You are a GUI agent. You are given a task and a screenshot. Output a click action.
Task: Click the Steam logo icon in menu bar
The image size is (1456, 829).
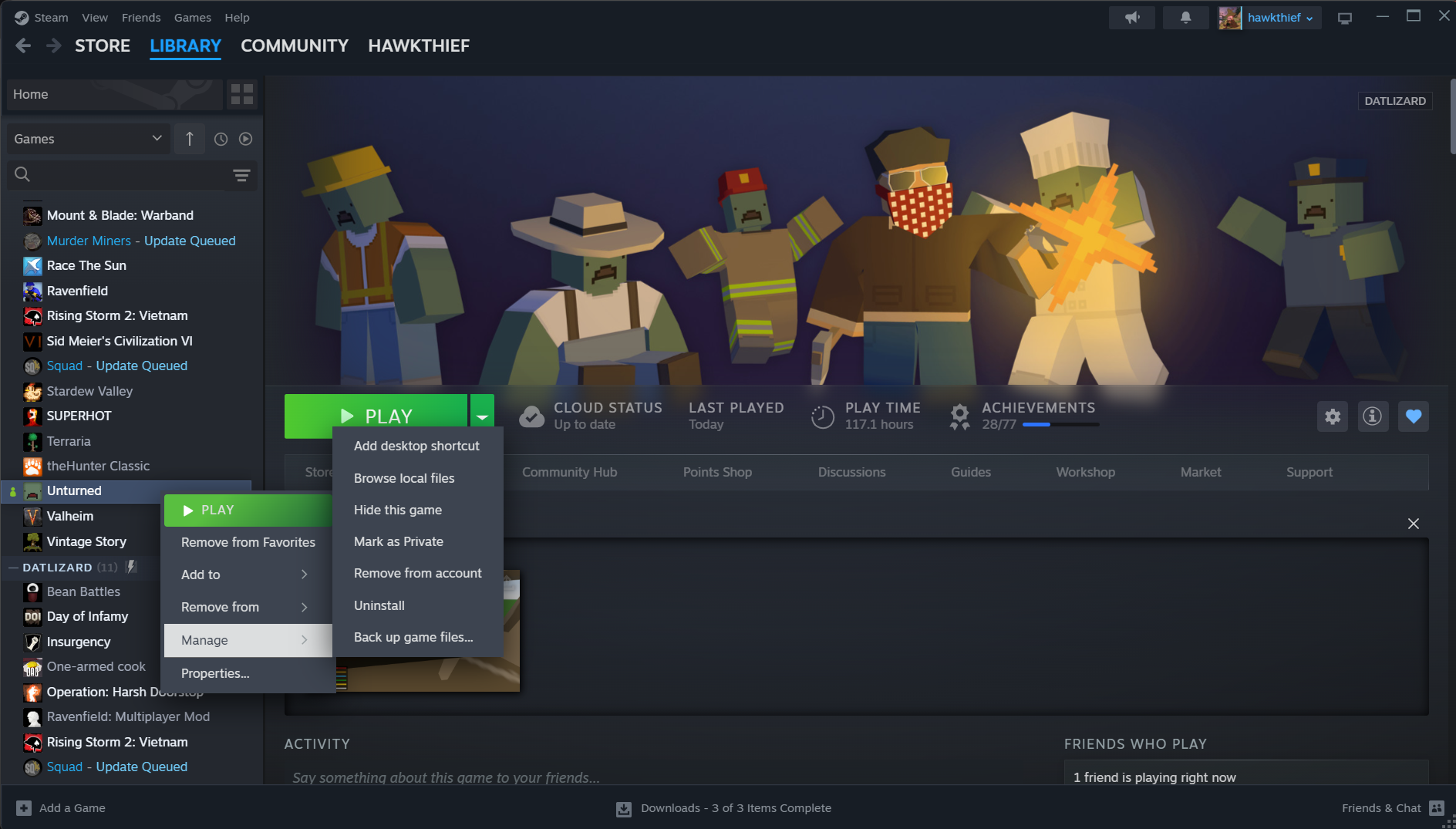[x=22, y=18]
